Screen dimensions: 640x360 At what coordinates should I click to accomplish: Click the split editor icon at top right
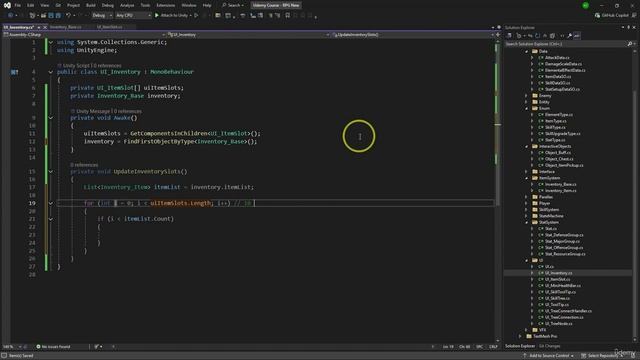click(x=498, y=35)
